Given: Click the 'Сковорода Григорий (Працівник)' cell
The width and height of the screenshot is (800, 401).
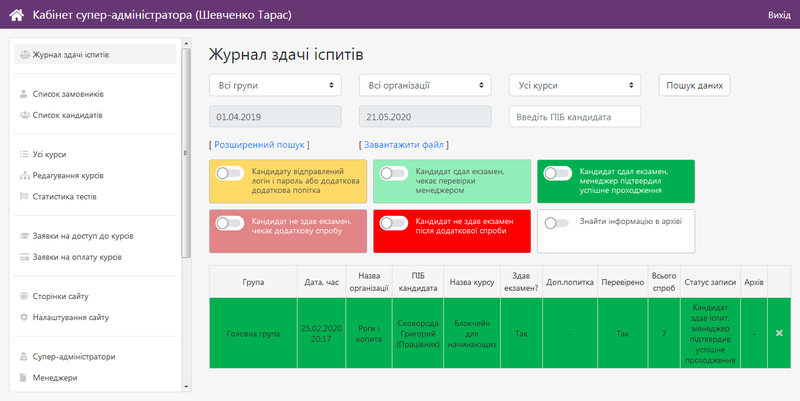Looking at the screenshot, I should point(418,334).
